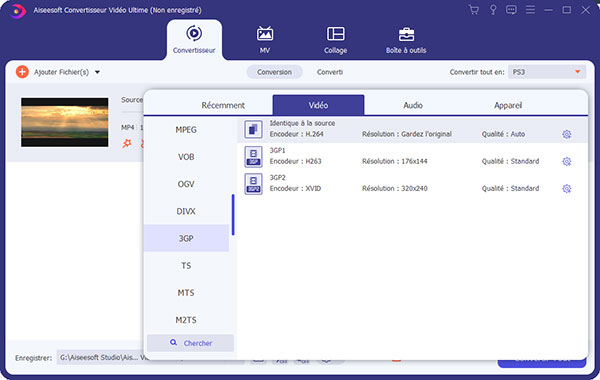Click 'Encodeur : XVID' text

(295, 189)
